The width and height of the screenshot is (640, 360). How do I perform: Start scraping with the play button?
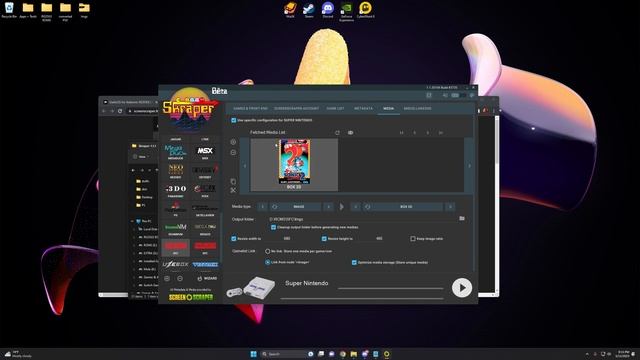coord(462,288)
